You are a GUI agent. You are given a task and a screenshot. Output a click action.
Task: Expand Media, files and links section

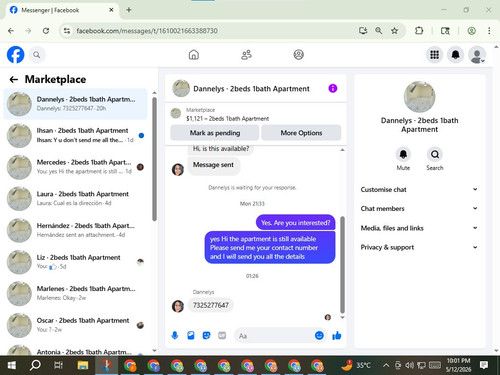419,228
